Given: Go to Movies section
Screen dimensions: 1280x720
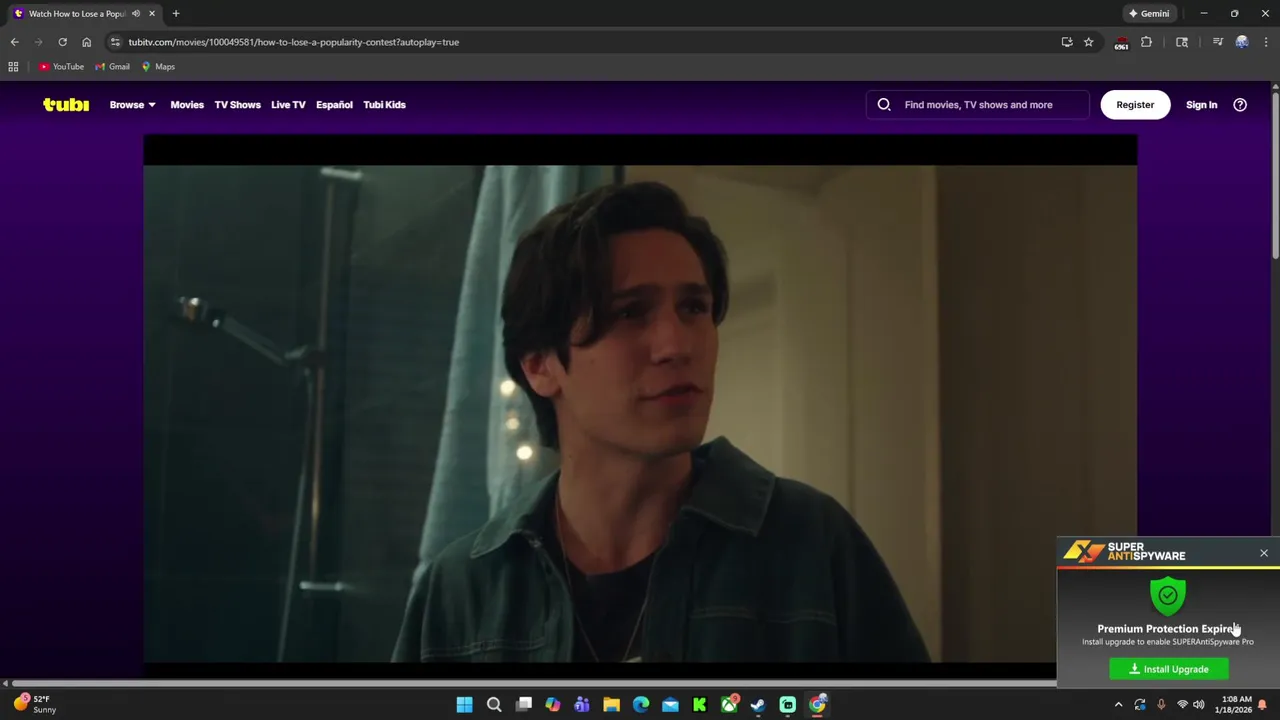Looking at the screenshot, I should coord(187,104).
